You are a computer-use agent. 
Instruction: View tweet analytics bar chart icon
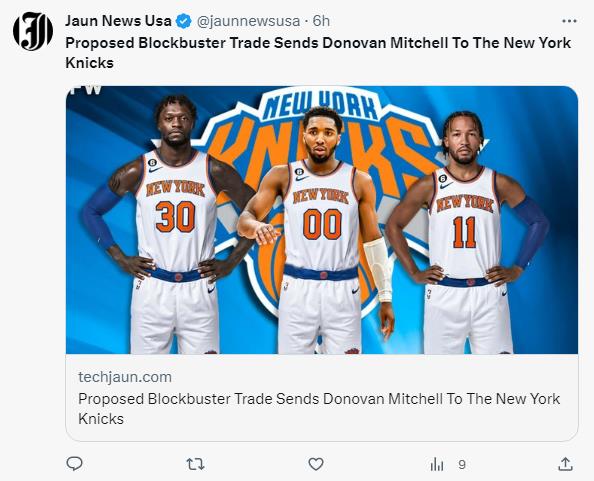pyautogui.click(x=437, y=464)
